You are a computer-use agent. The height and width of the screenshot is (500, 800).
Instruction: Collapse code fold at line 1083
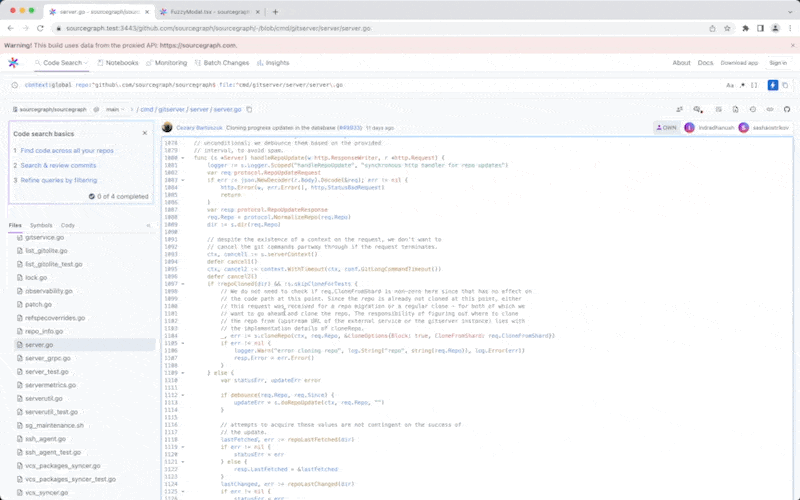(183, 180)
